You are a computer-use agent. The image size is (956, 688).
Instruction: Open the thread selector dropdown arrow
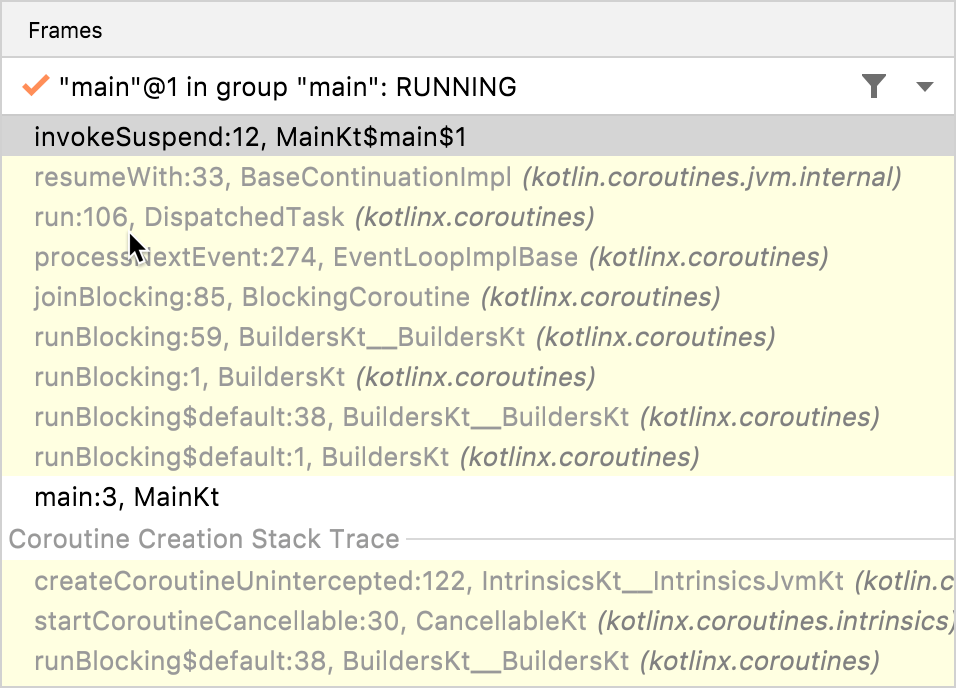click(924, 87)
